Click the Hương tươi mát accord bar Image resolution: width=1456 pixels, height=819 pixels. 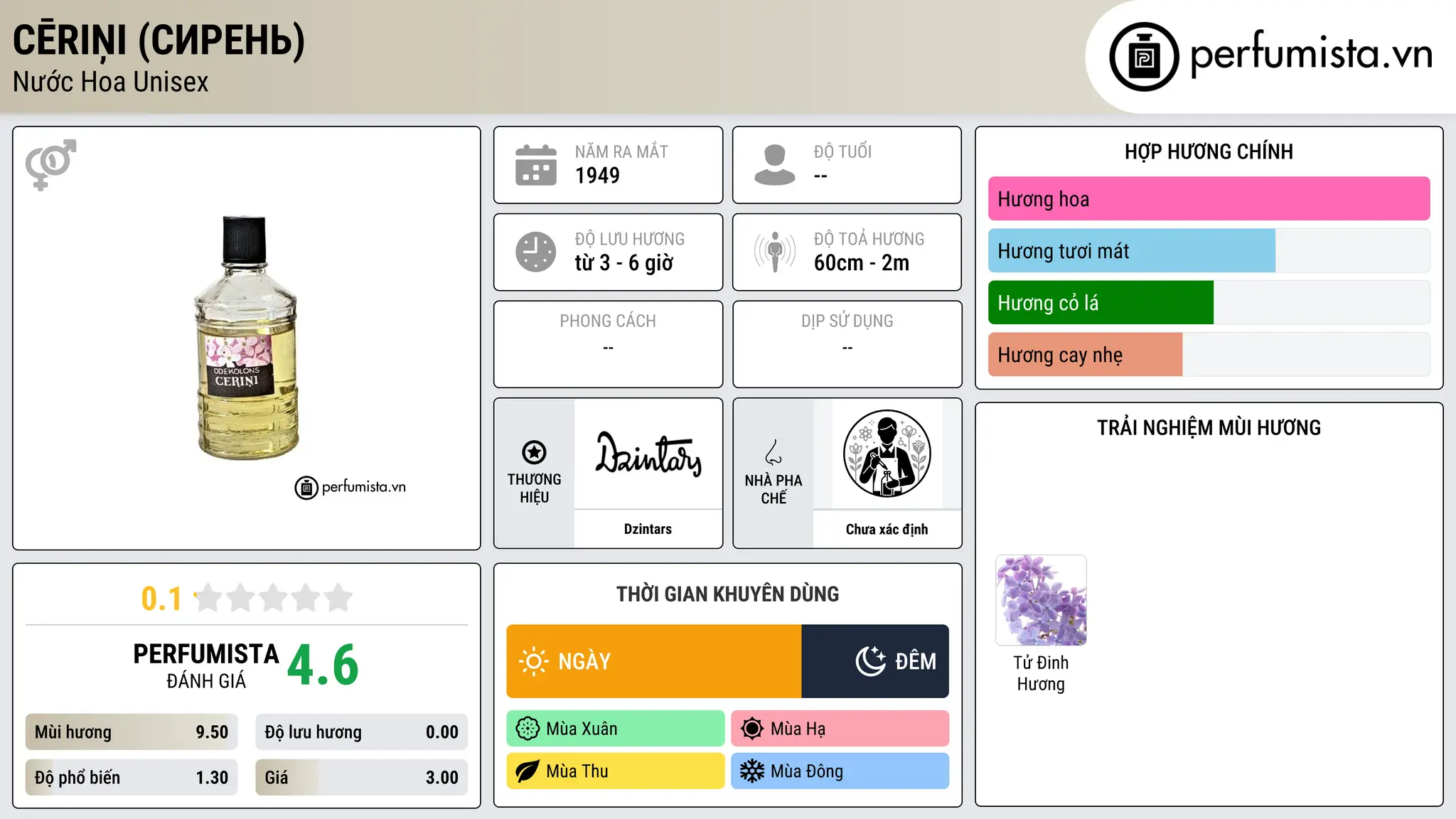point(1209,251)
